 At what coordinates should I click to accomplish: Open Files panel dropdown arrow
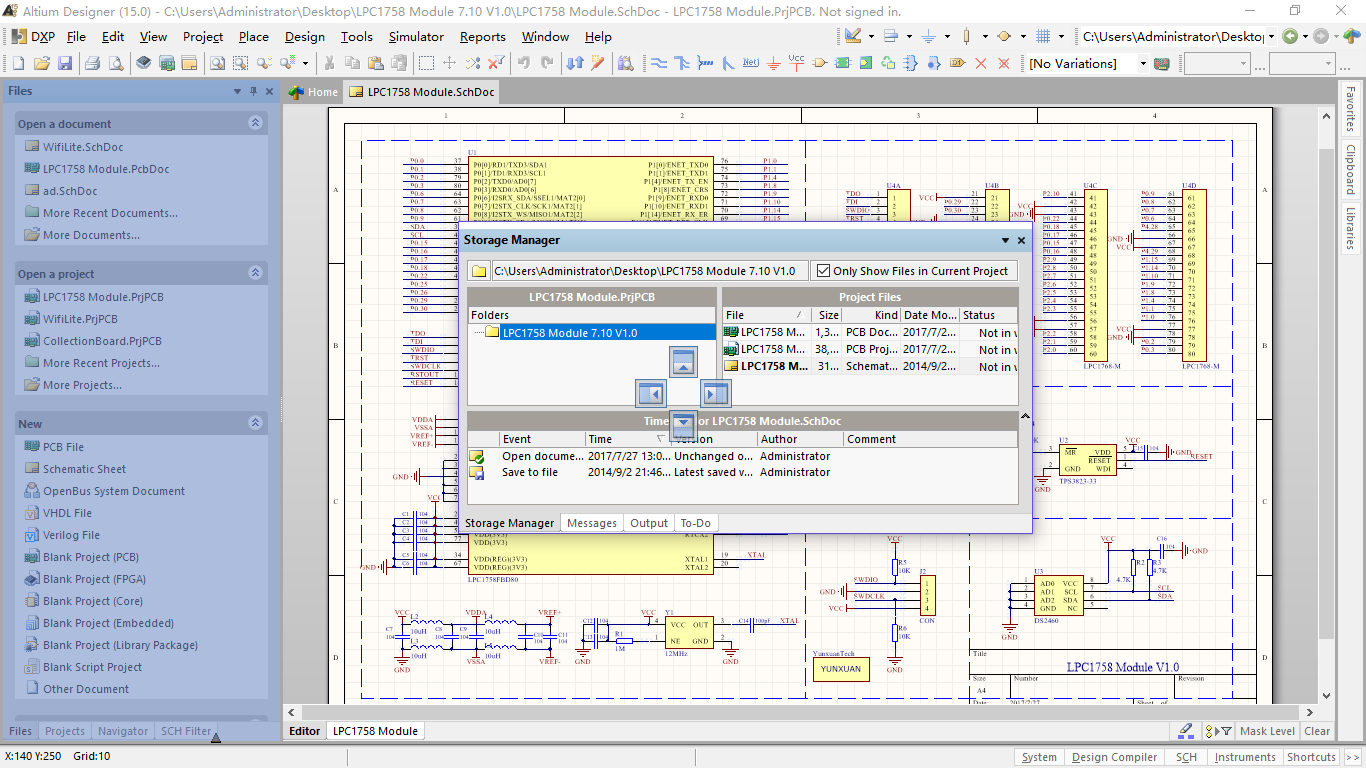[x=238, y=91]
